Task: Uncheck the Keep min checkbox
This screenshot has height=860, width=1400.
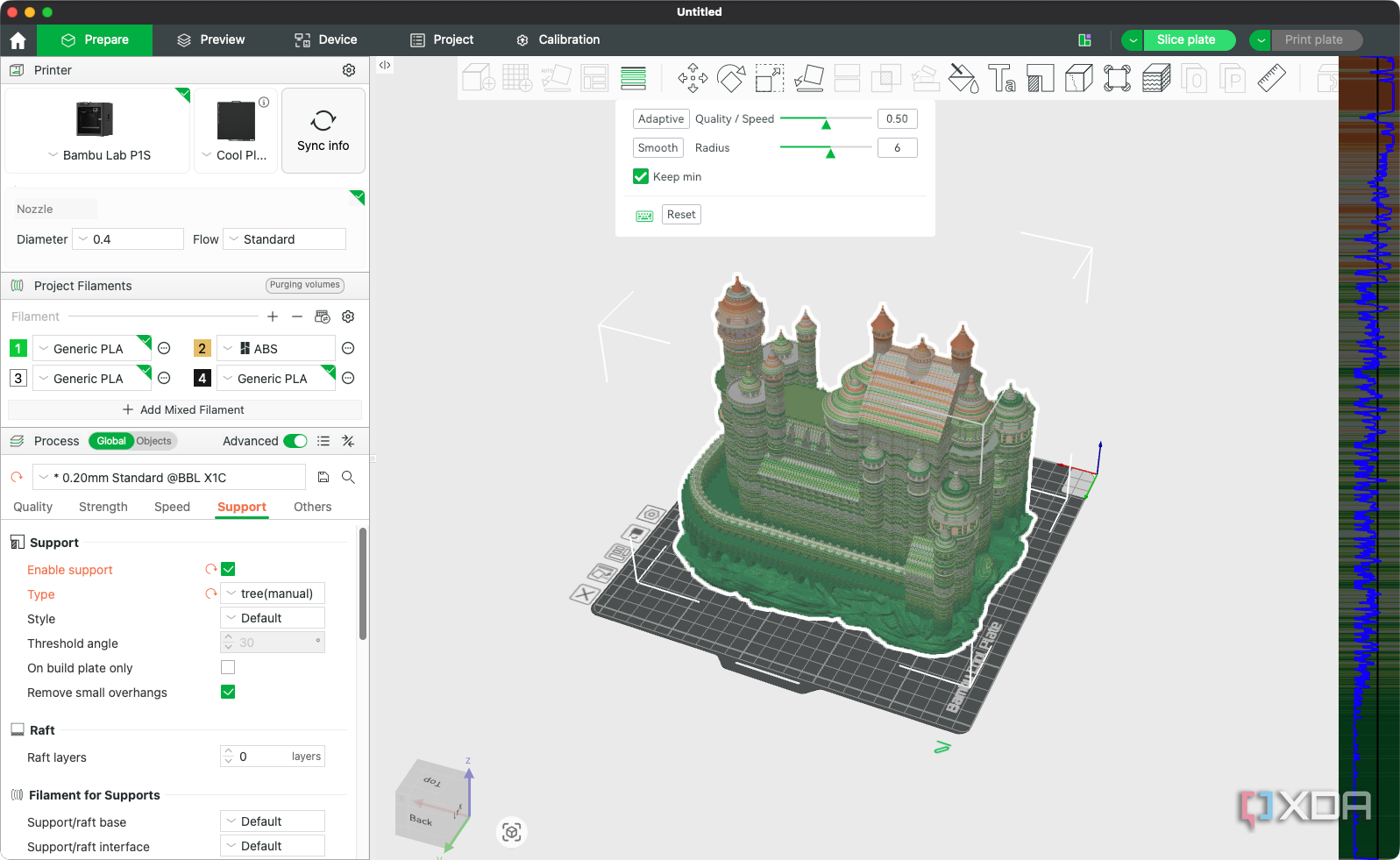Action: (641, 176)
